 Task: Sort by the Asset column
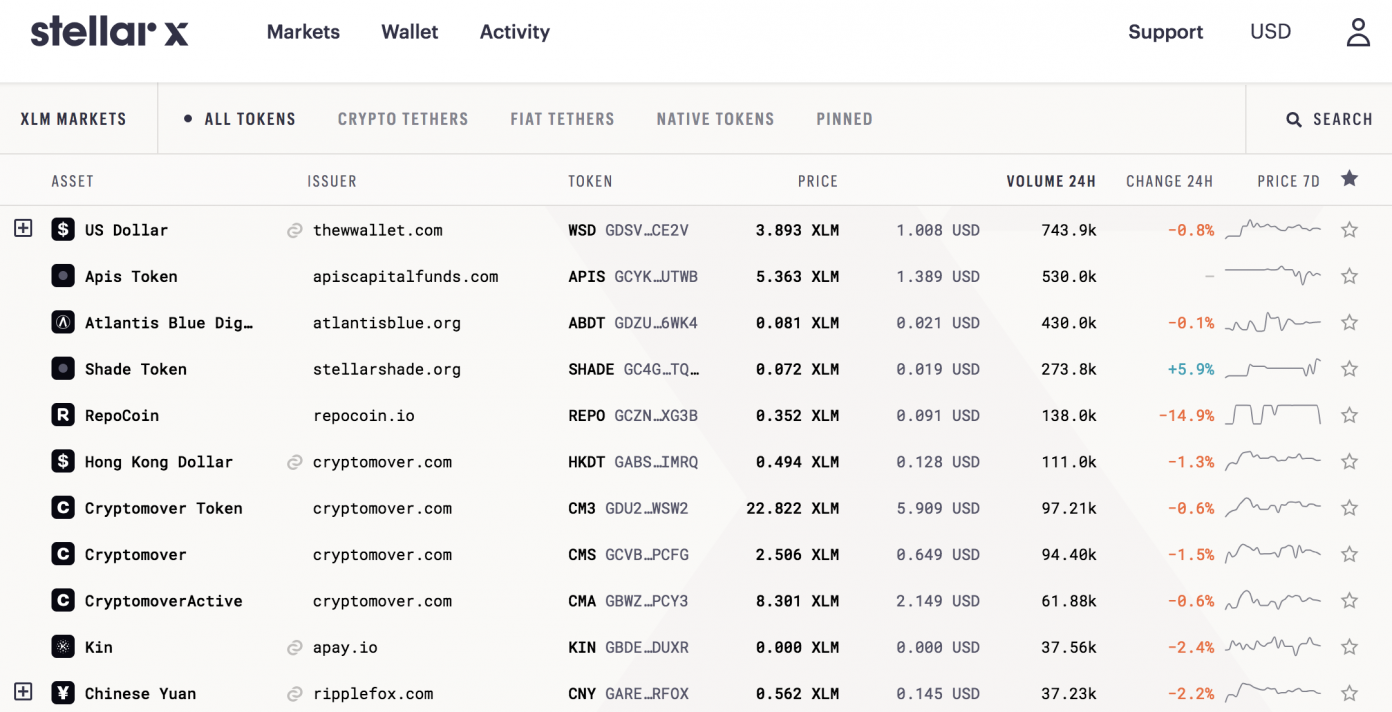pos(72,181)
